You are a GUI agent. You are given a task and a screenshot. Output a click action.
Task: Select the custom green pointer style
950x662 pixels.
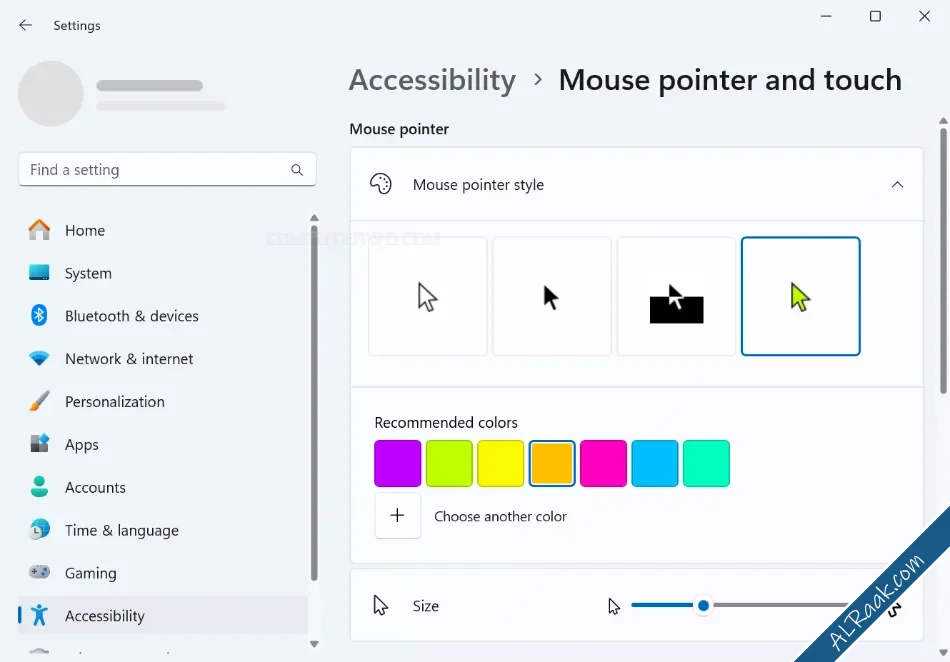coord(800,296)
